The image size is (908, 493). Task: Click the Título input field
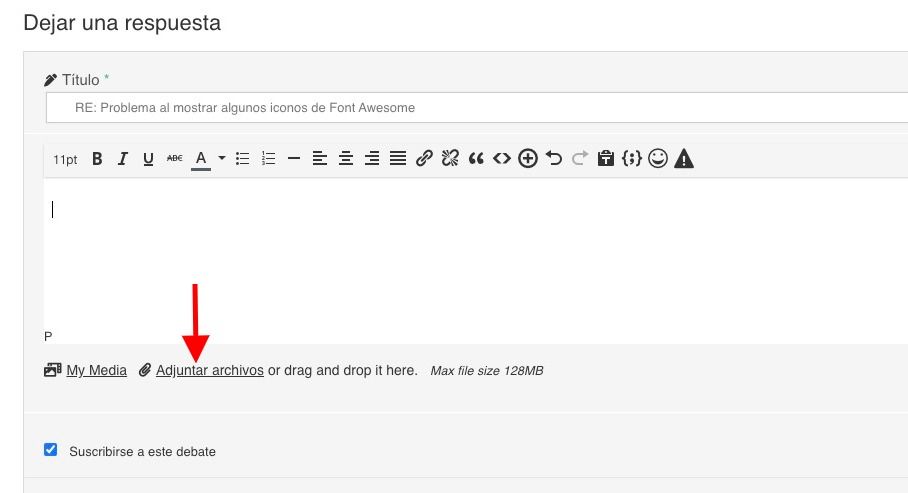(x=477, y=108)
